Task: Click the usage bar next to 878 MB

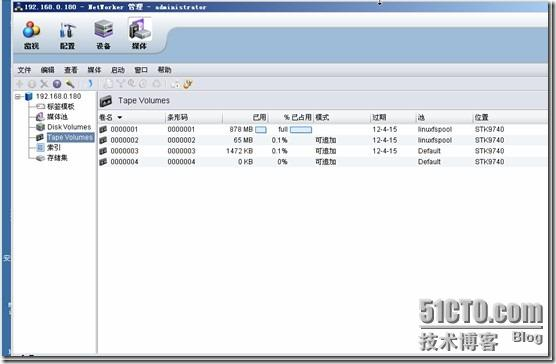Action: click(261, 130)
